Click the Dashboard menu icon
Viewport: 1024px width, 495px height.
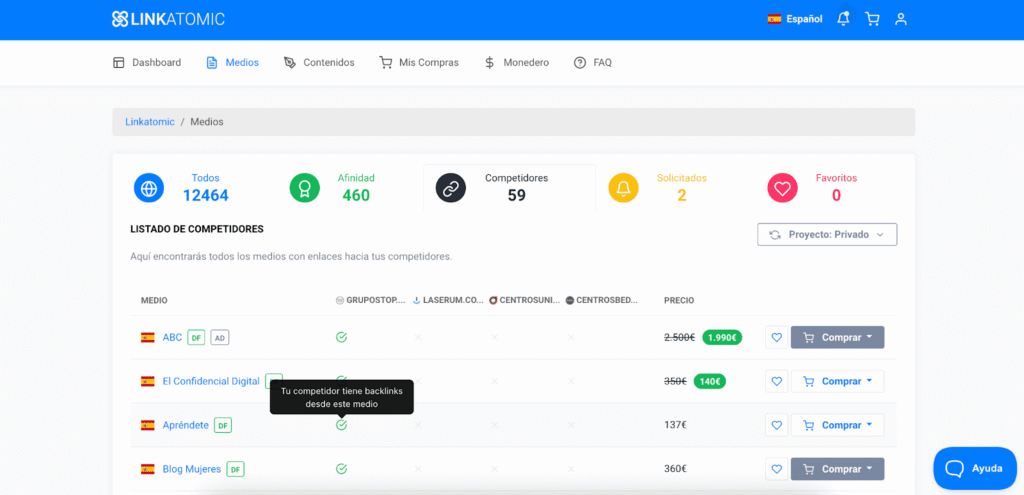point(118,63)
